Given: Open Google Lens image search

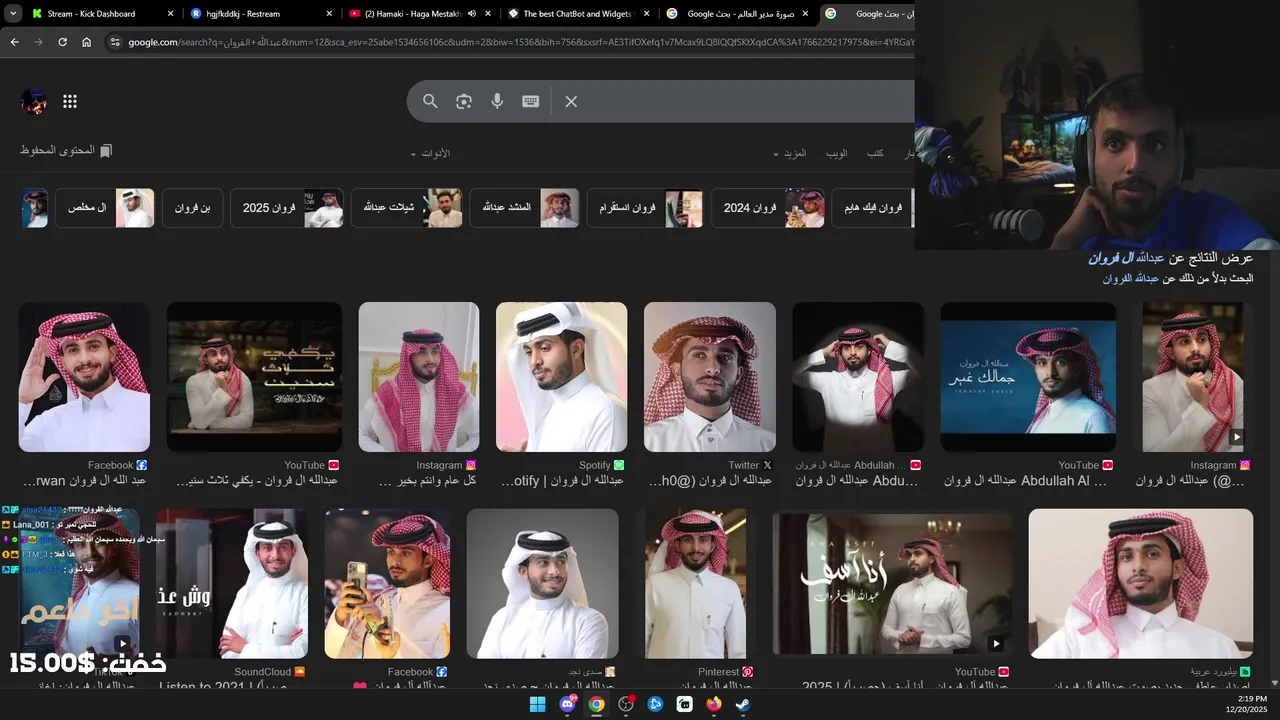Looking at the screenshot, I should [464, 101].
